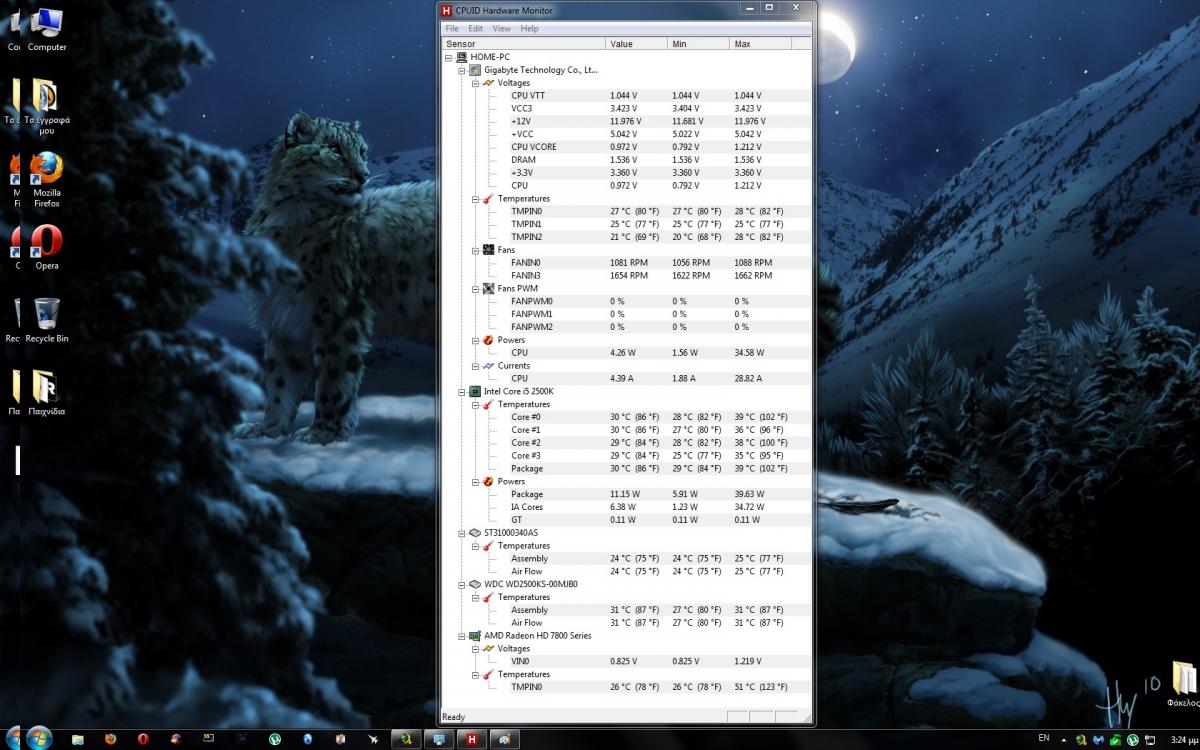Click the HWMonitor red H taskbar button
The width and height of the screenshot is (1200, 750).
click(471, 739)
